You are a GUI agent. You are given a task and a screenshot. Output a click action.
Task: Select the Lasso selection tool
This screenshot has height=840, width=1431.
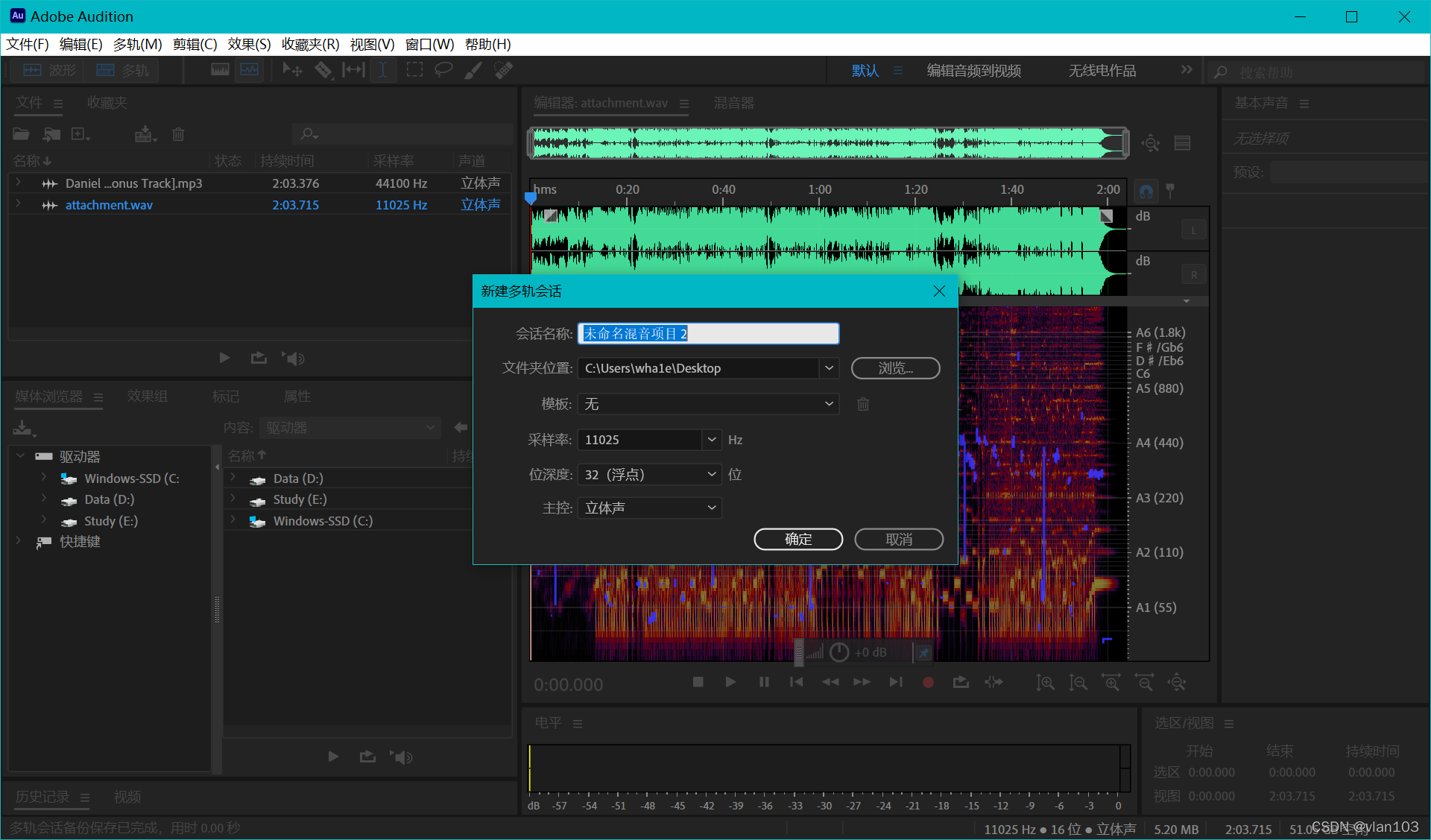(x=443, y=70)
